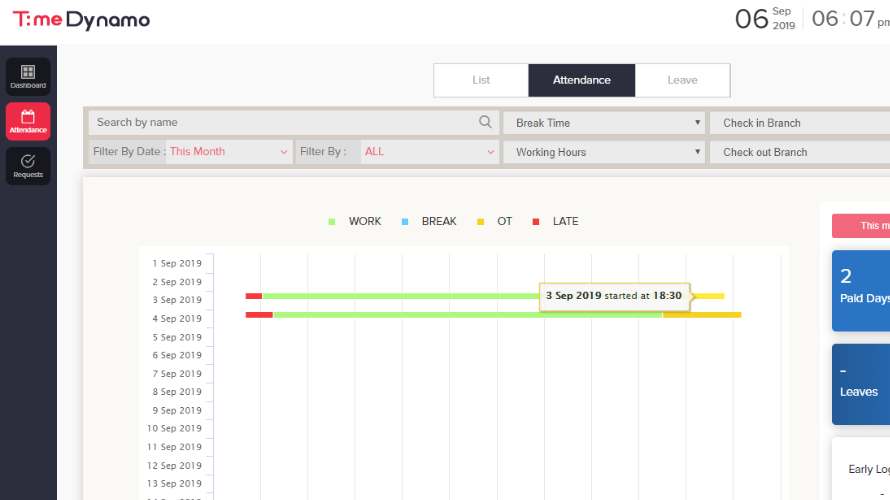The width and height of the screenshot is (890, 500).
Task: Click the Check out Branch filter
Action: pyautogui.click(x=800, y=152)
